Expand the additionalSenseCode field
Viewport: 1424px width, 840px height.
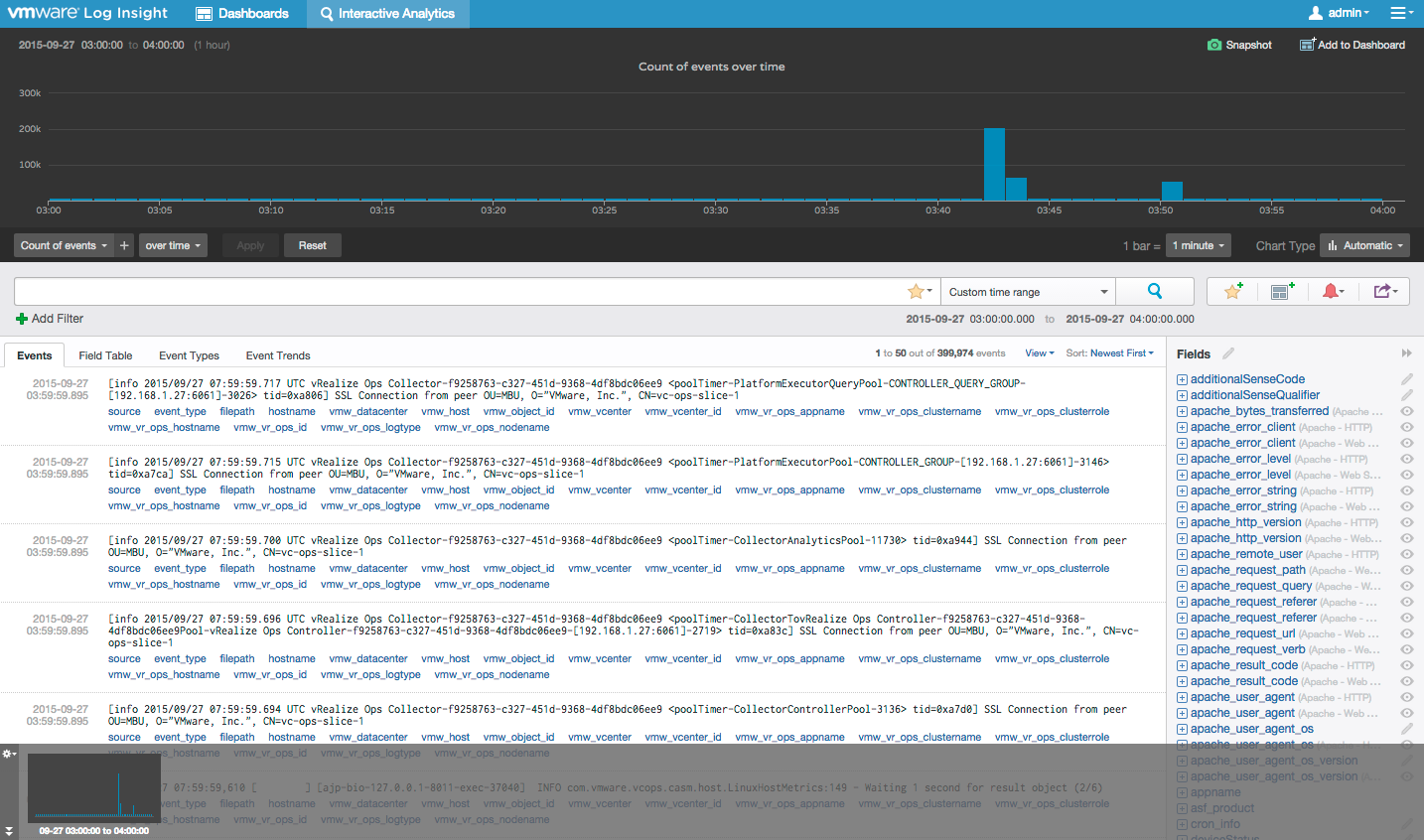coord(1182,379)
